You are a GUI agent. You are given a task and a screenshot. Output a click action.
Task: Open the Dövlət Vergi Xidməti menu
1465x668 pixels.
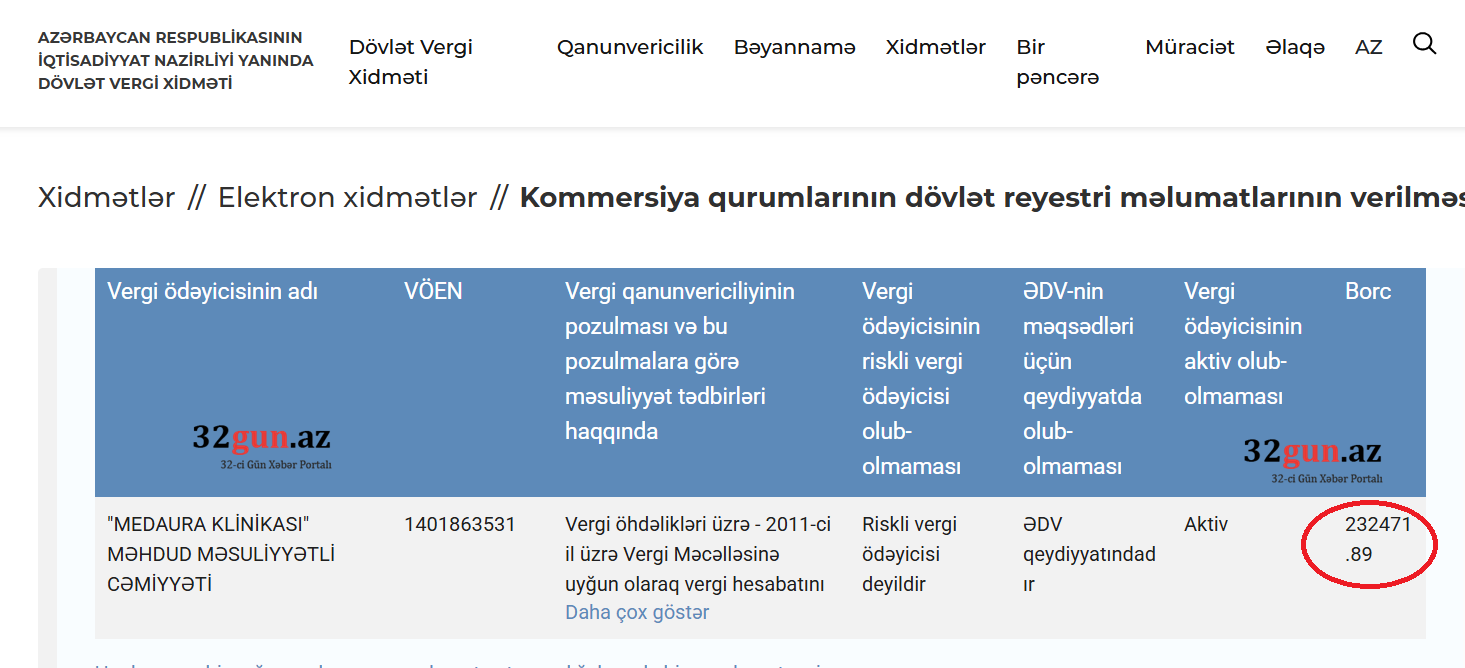pyautogui.click(x=410, y=62)
